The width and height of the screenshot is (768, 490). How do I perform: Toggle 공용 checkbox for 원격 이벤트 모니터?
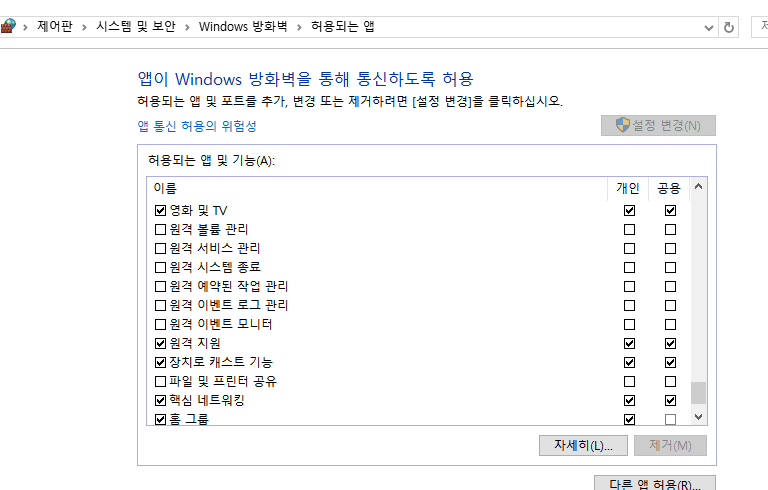point(671,324)
